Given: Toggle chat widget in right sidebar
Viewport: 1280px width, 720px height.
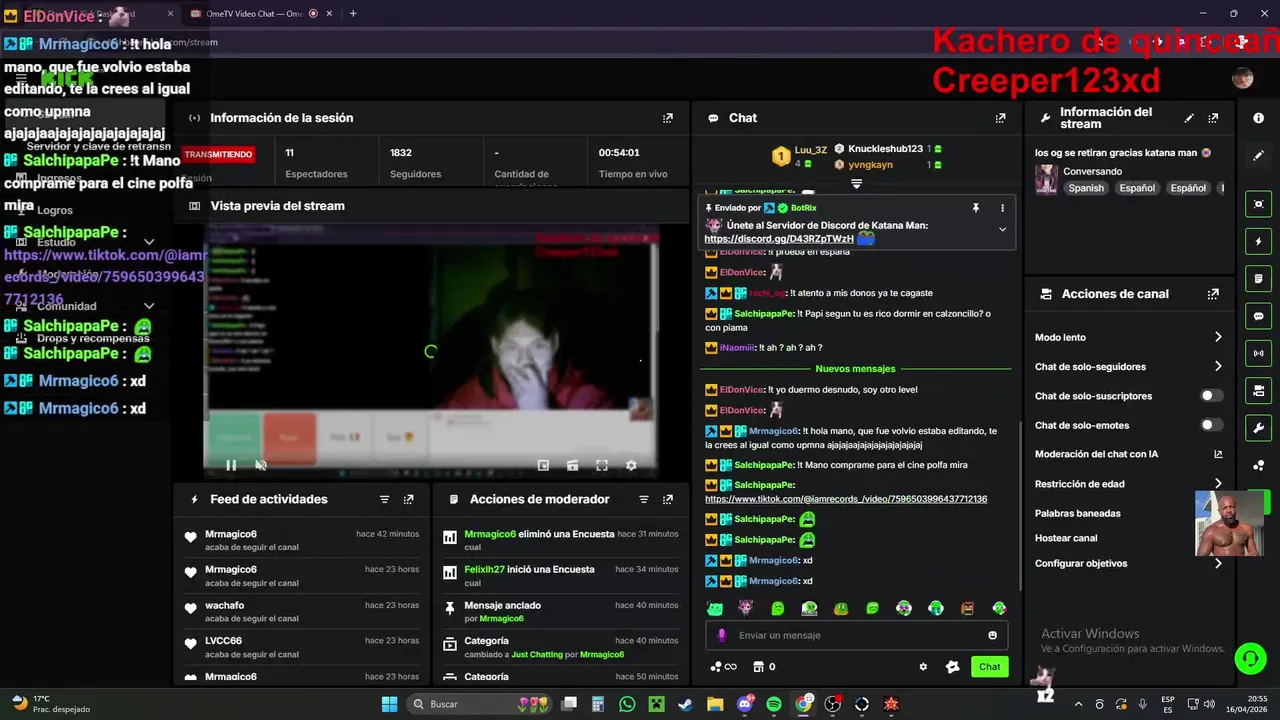Looking at the screenshot, I should coord(1258,315).
